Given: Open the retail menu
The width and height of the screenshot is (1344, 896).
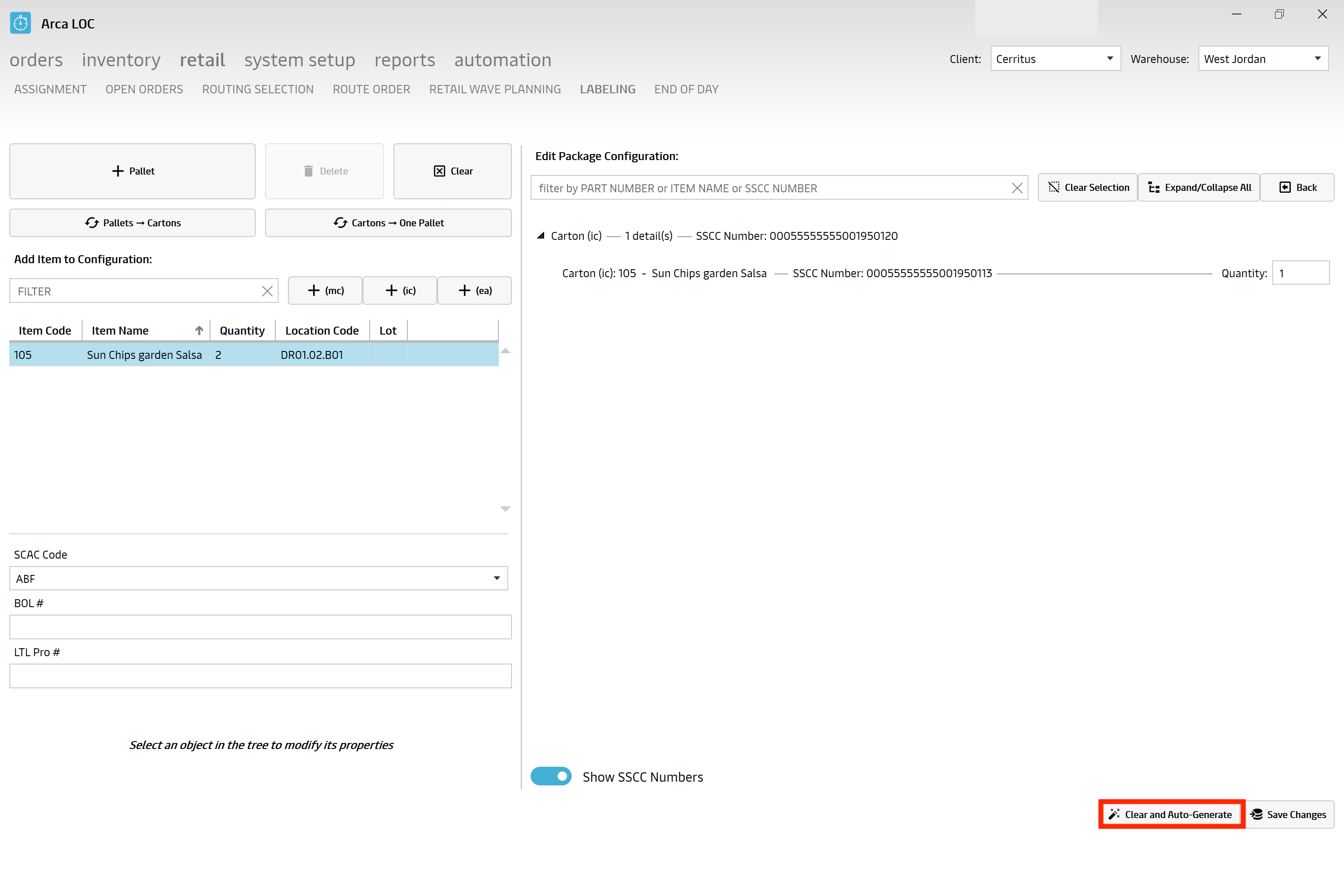Looking at the screenshot, I should tap(202, 60).
